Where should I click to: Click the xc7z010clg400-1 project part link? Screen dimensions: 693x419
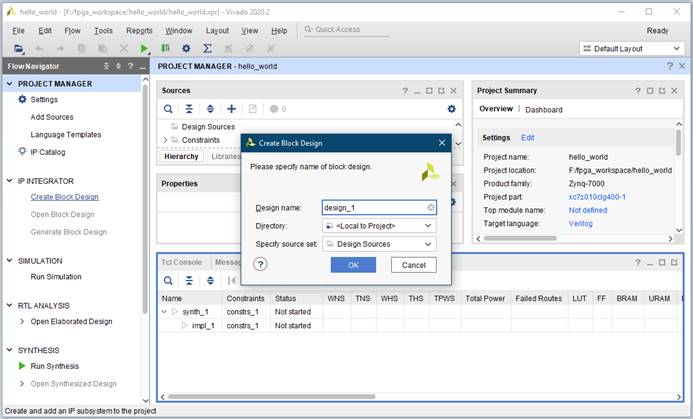pos(597,197)
